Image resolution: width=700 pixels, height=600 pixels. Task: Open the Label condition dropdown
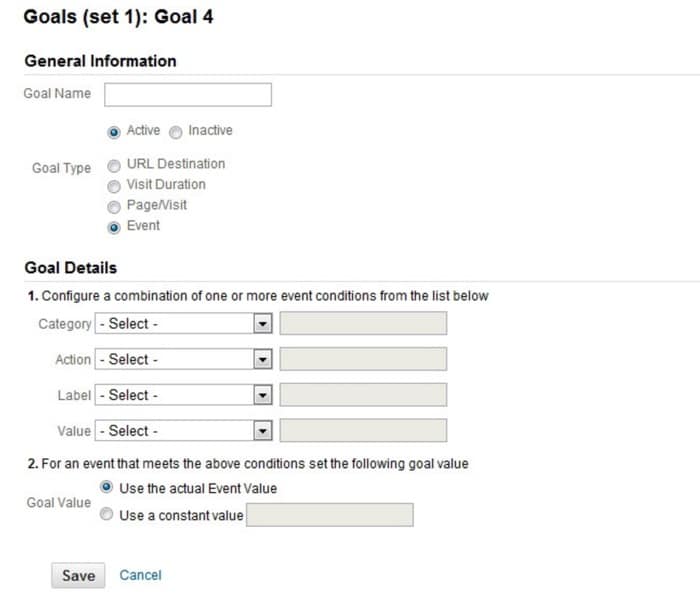[x=184, y=396]
